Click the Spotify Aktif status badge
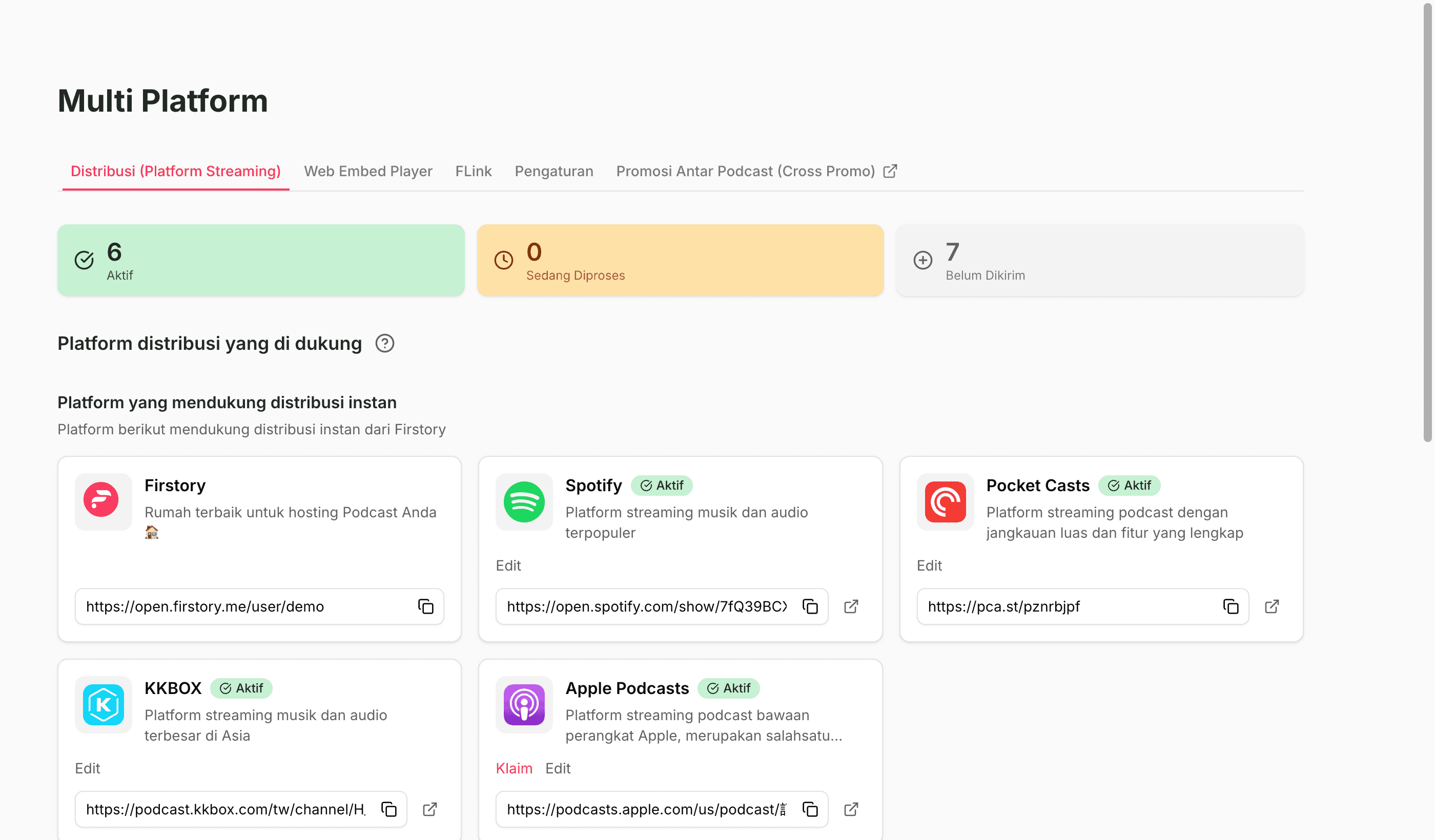 pos(662,486)
